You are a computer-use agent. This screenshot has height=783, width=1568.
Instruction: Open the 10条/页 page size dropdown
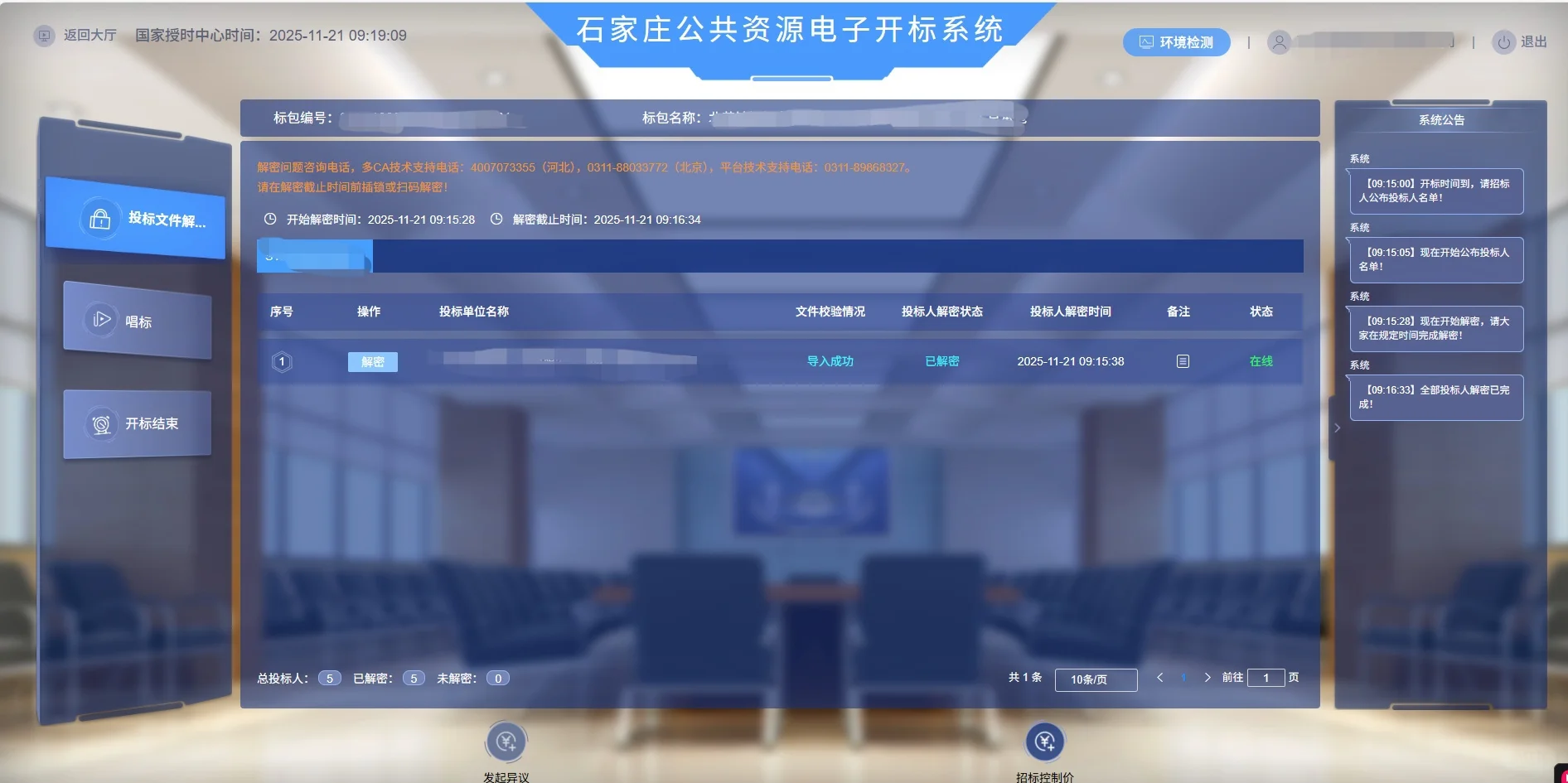pos(1095,679)
